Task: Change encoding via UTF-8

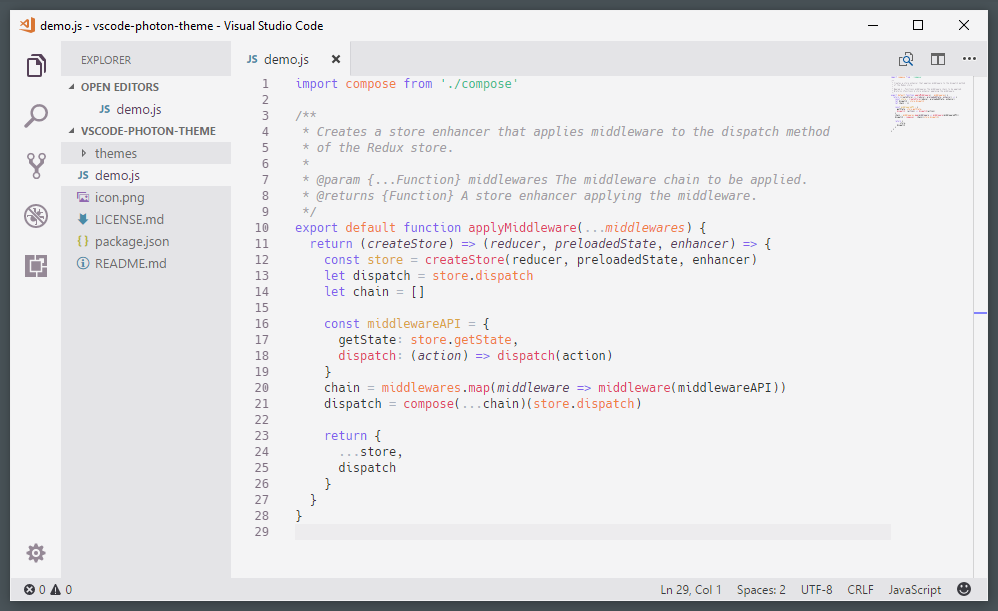Action: coord(817,589)
